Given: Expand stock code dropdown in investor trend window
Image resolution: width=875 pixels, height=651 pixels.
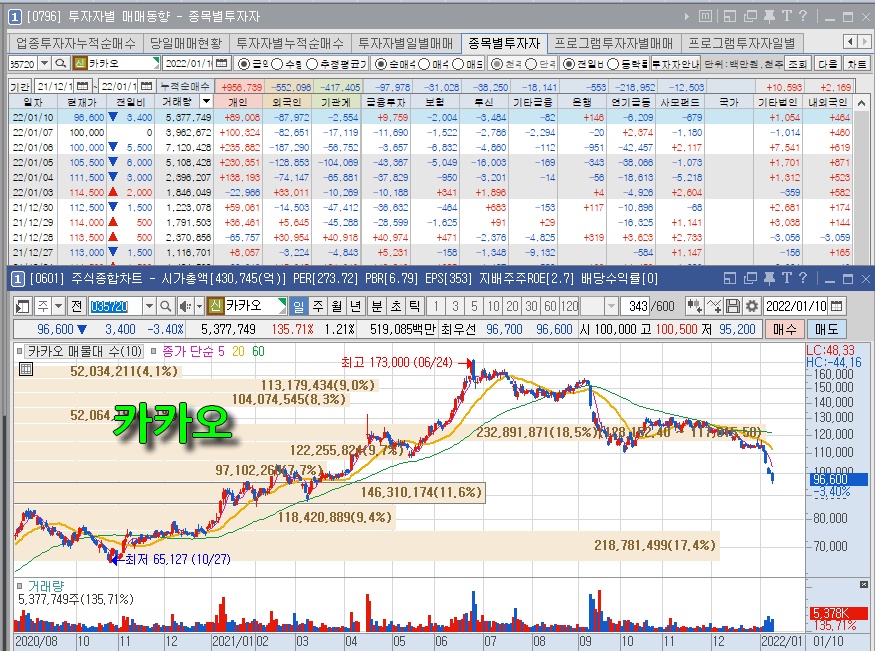Looking at the screenshot, I should coord(45,64).
